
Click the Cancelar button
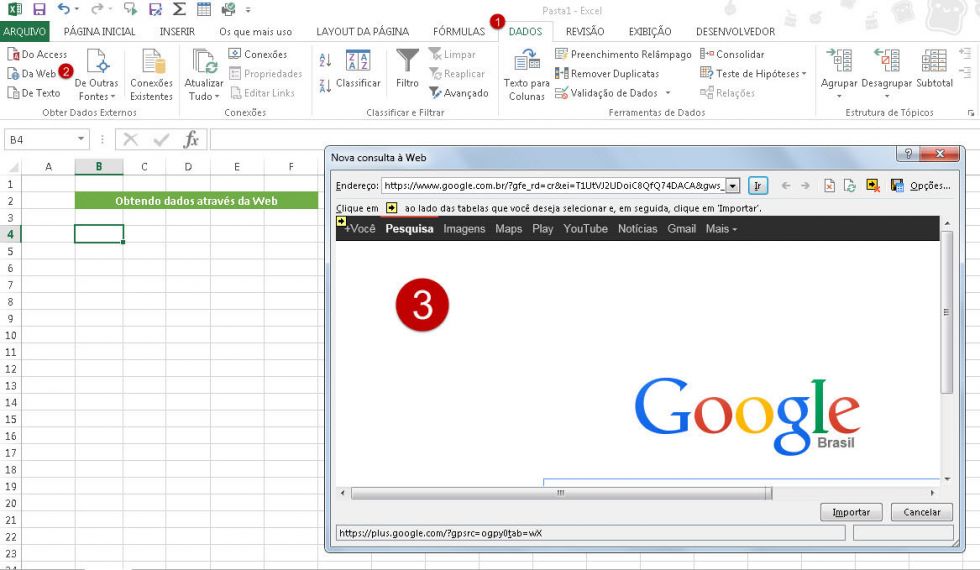tap(922, 512)
